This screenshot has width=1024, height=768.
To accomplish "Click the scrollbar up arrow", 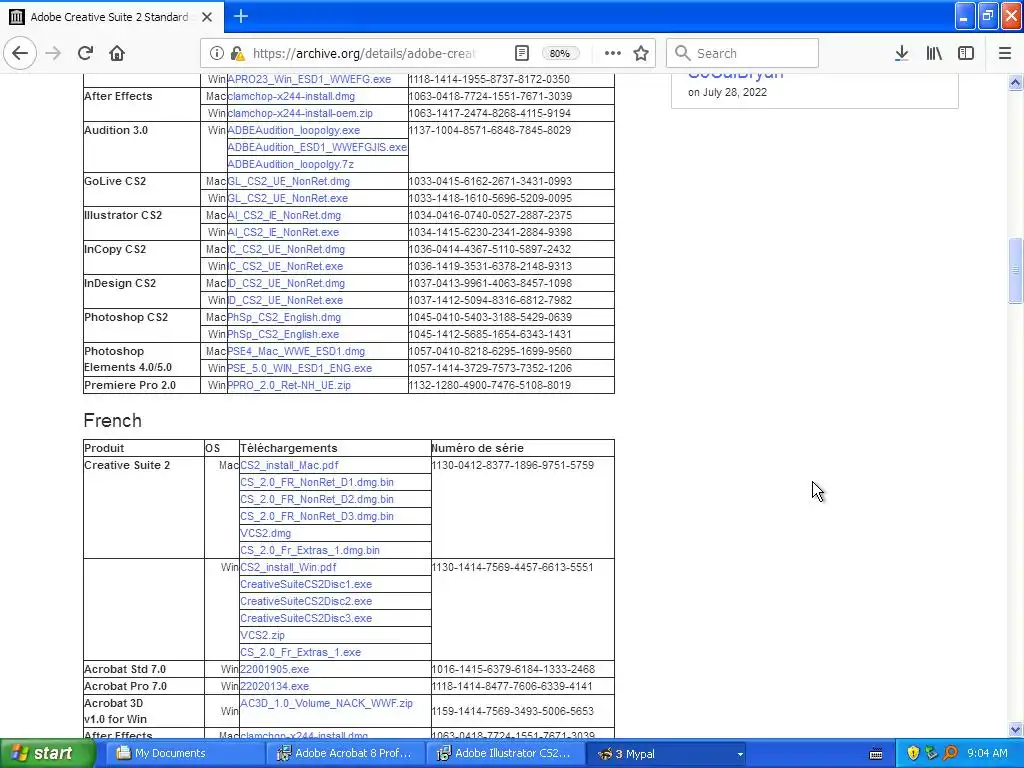I will coord(1015,82).
